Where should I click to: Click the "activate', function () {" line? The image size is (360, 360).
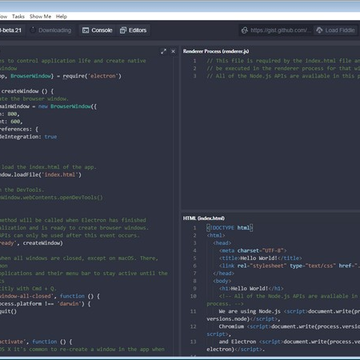[36, 342]
